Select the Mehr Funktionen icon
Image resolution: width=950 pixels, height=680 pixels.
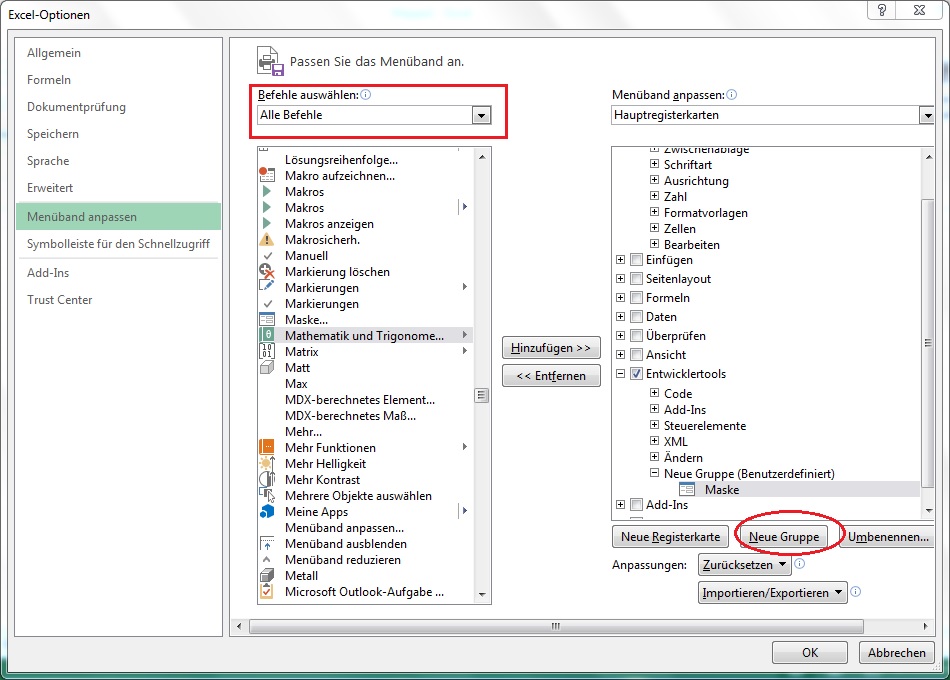point(267,447)
